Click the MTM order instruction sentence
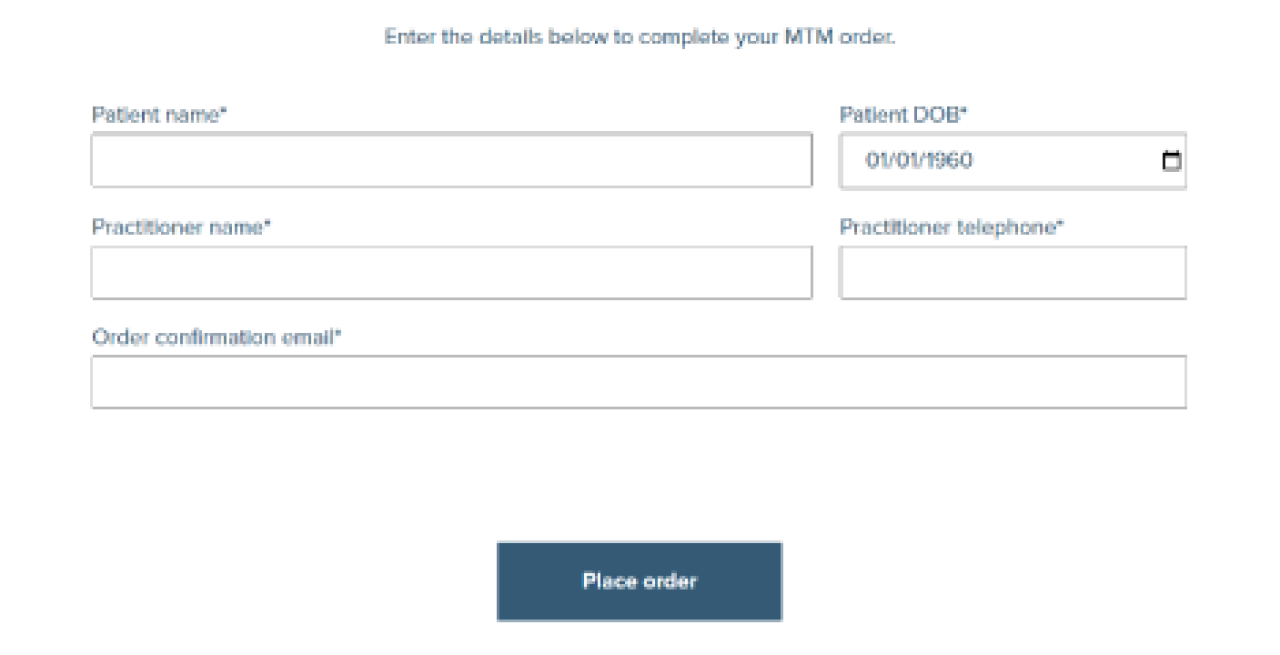 639,37
